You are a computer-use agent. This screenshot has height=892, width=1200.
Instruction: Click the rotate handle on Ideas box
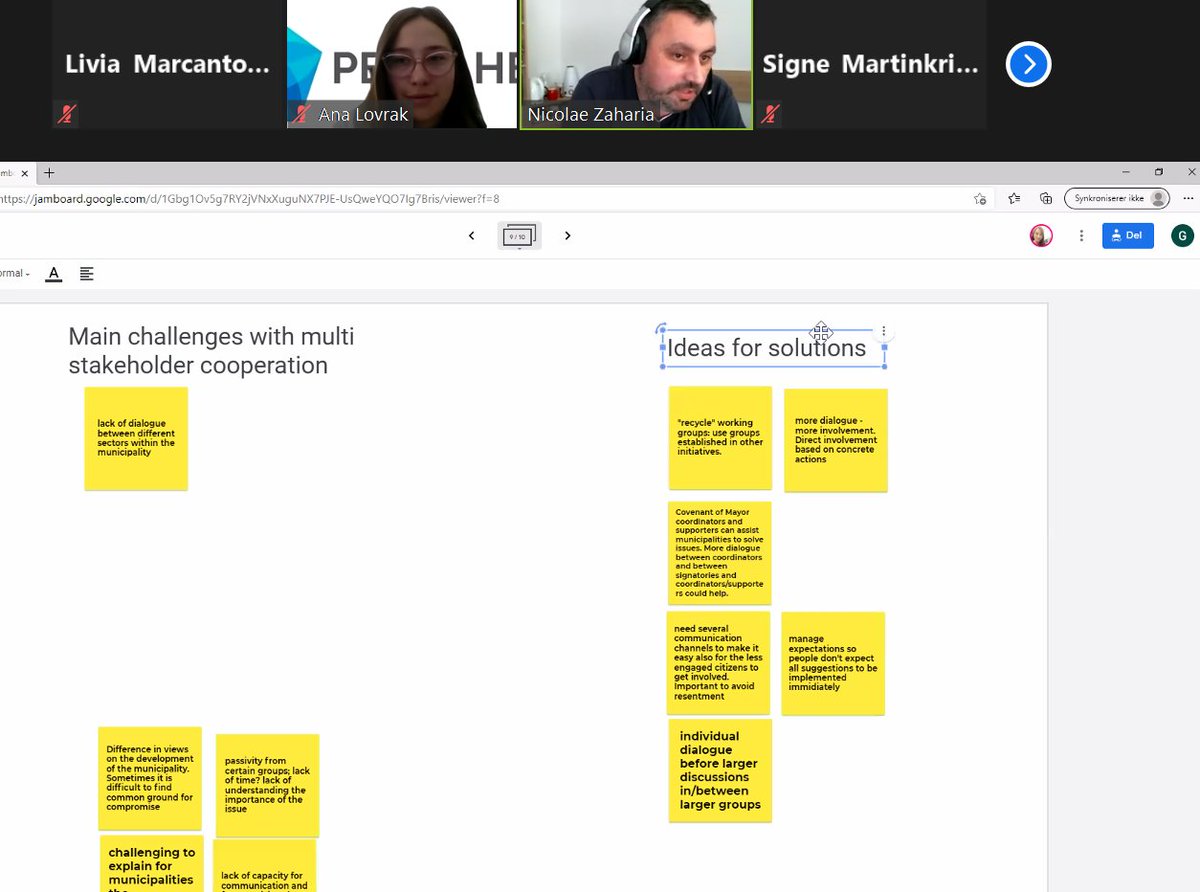661,328
